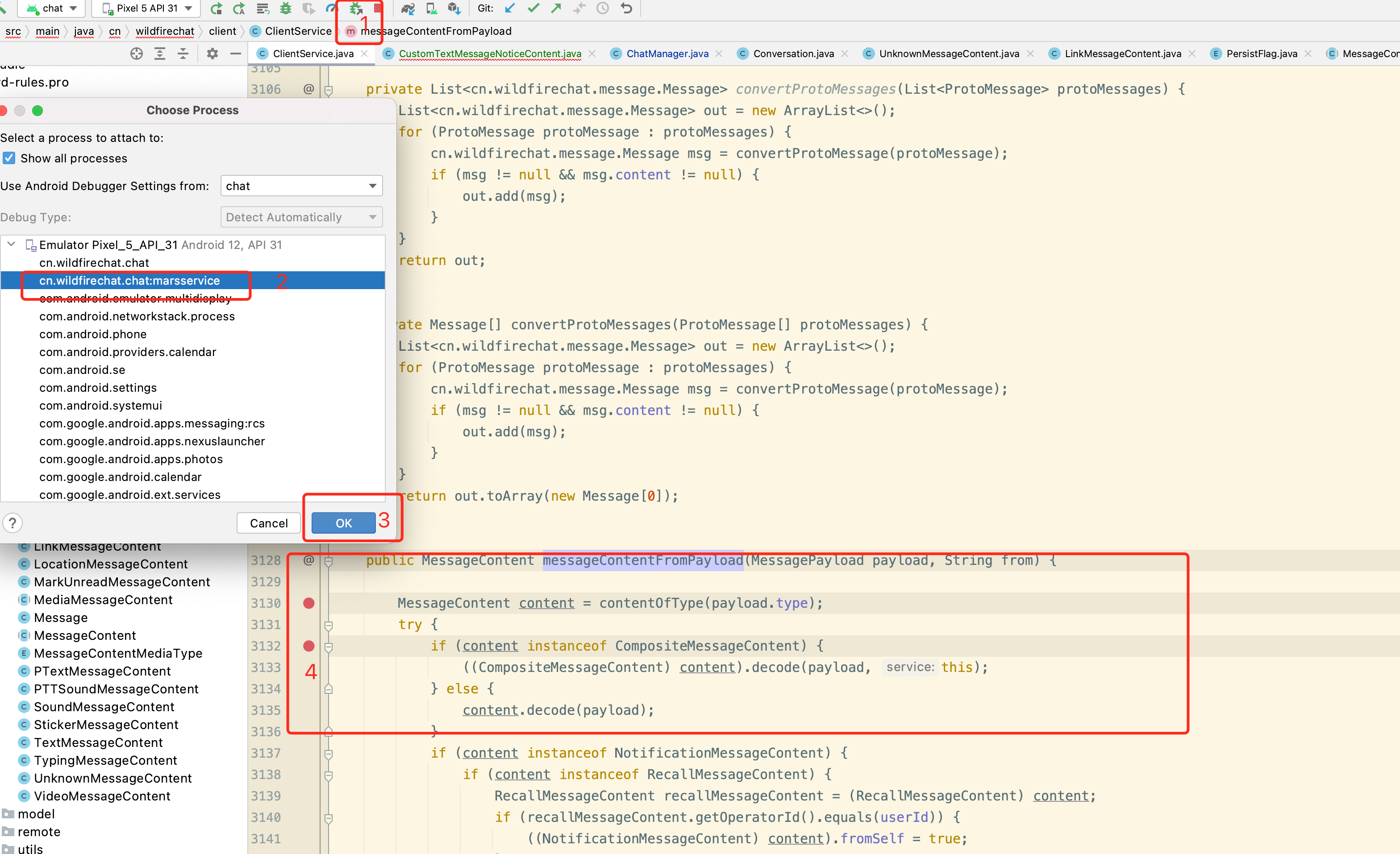1400x854 pixels.
Task: Open the Android Debugger Settings chat dropdown
Action: point(301,186)
